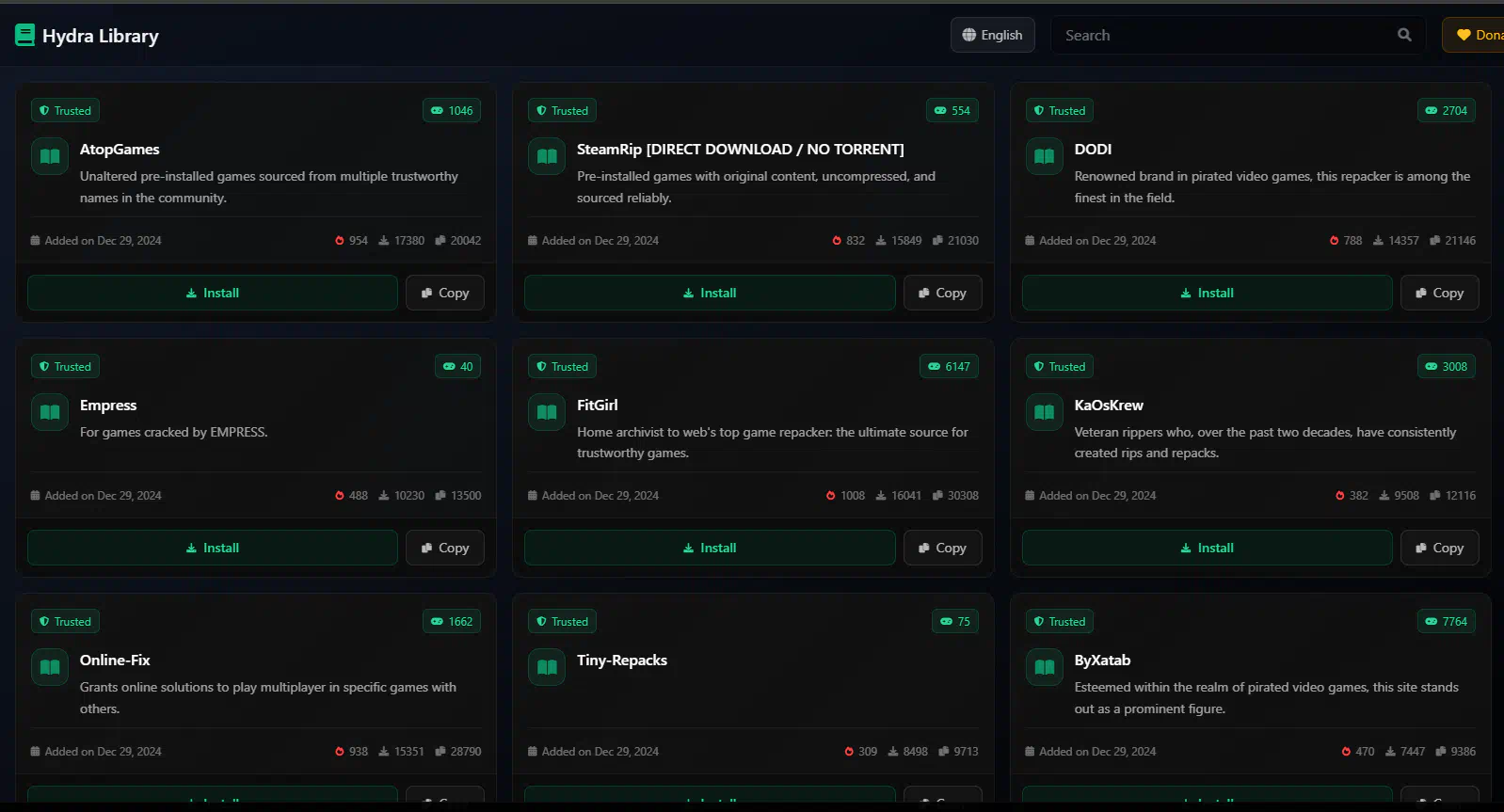Install the SteamRip source
The height and width of the screenshot is (812, 1504).
(x=710, y=293)
